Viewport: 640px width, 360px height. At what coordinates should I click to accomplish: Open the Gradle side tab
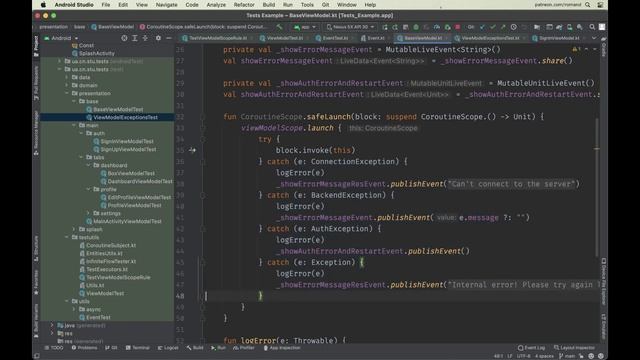coord(604,47)
